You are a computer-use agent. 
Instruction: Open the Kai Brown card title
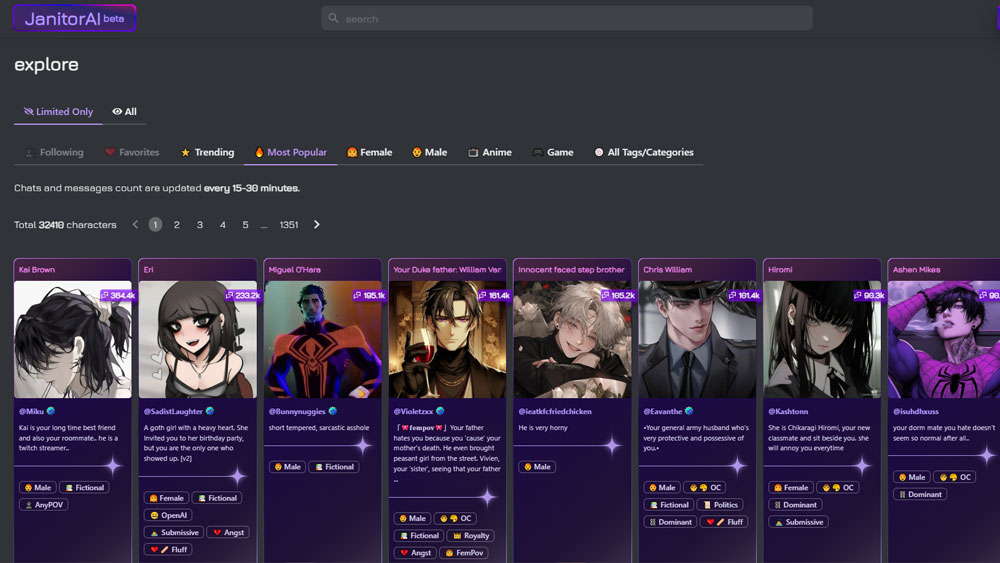37,270
